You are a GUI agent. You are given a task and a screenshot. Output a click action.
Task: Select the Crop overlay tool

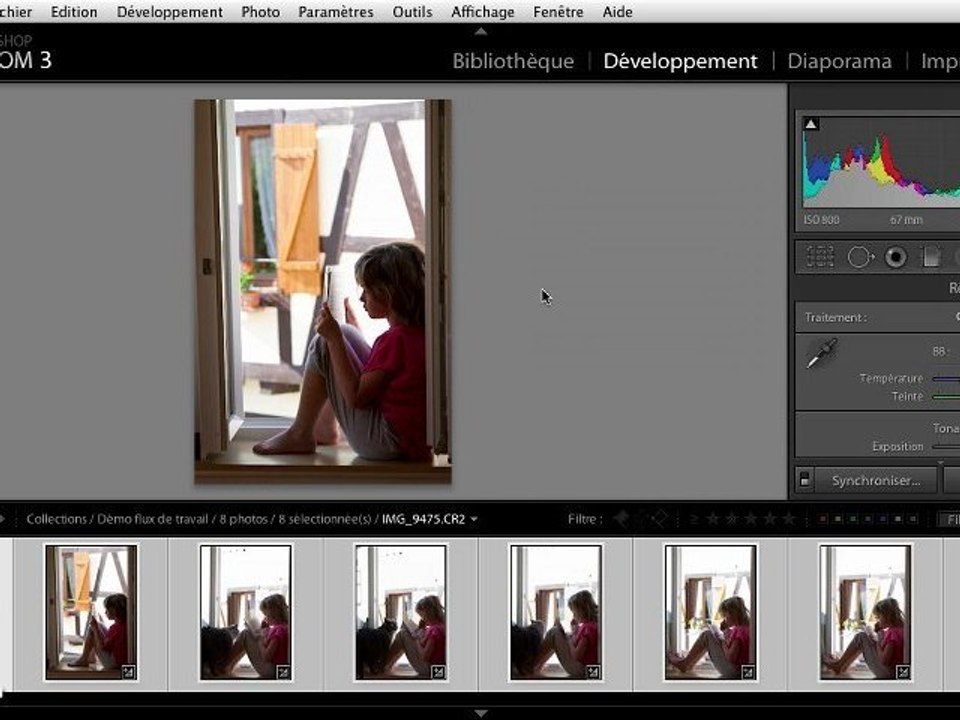820,257
